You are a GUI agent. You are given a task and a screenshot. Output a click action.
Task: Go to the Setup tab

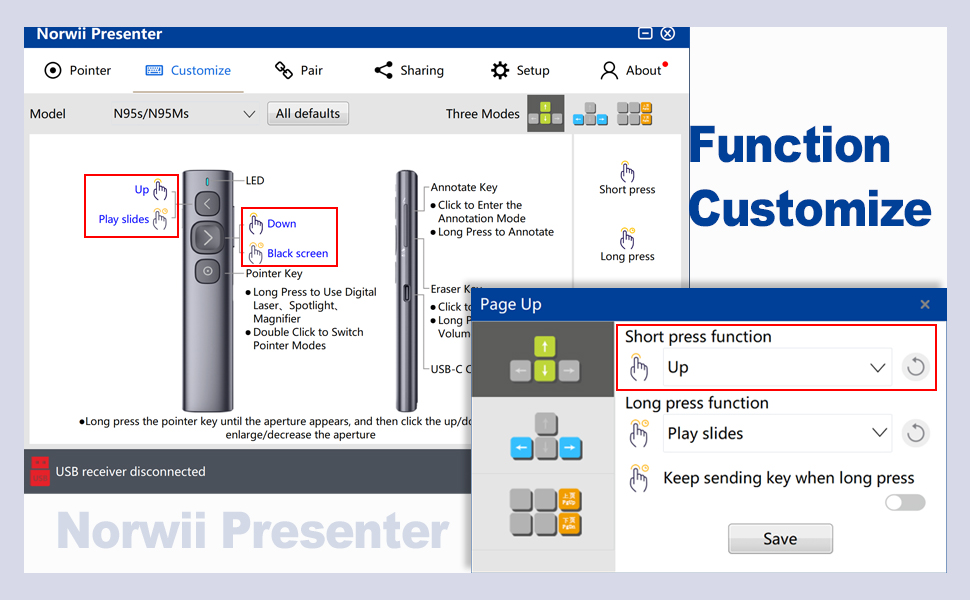(520, 71)
